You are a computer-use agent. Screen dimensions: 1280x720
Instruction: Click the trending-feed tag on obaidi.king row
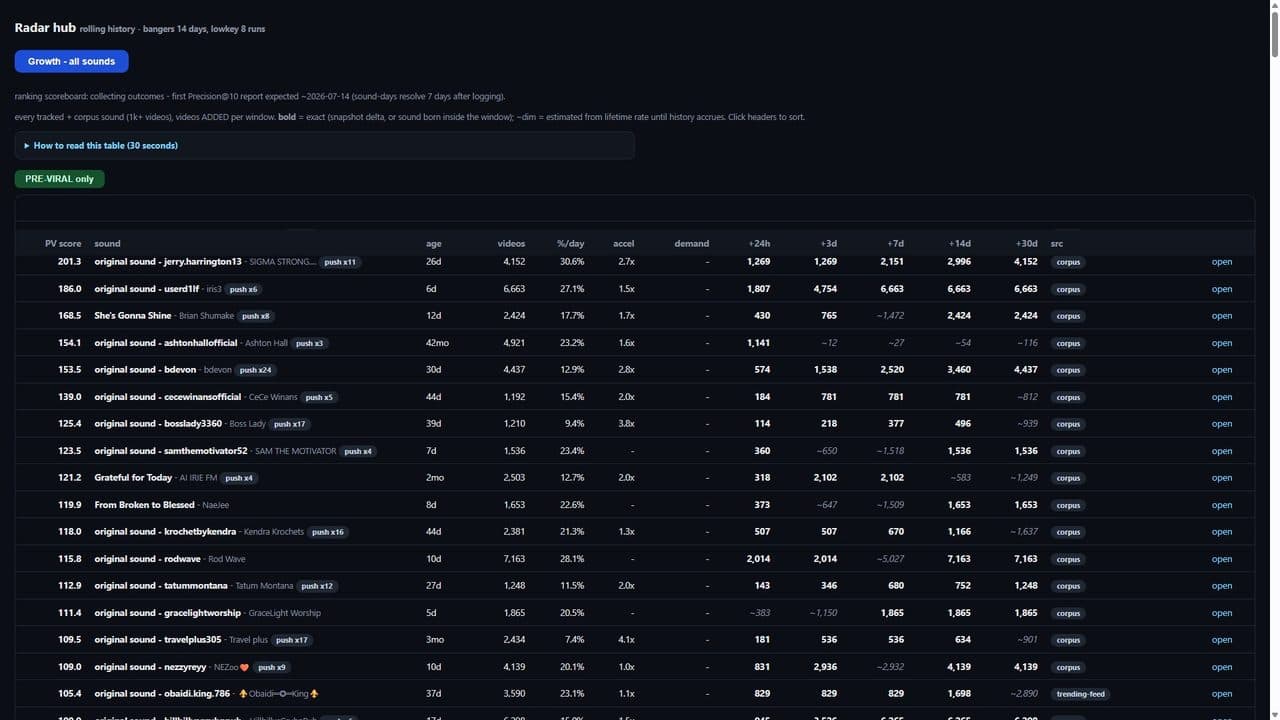point(1081,694)
